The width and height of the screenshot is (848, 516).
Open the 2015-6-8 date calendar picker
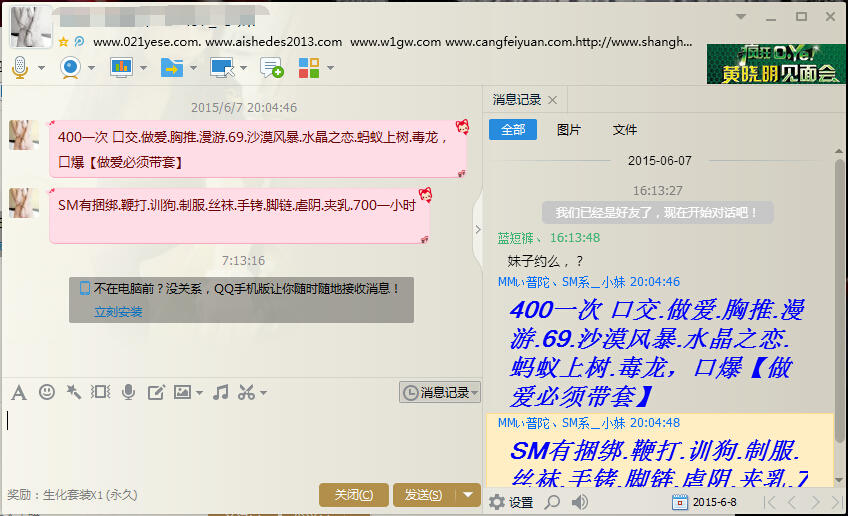[680, 502]
